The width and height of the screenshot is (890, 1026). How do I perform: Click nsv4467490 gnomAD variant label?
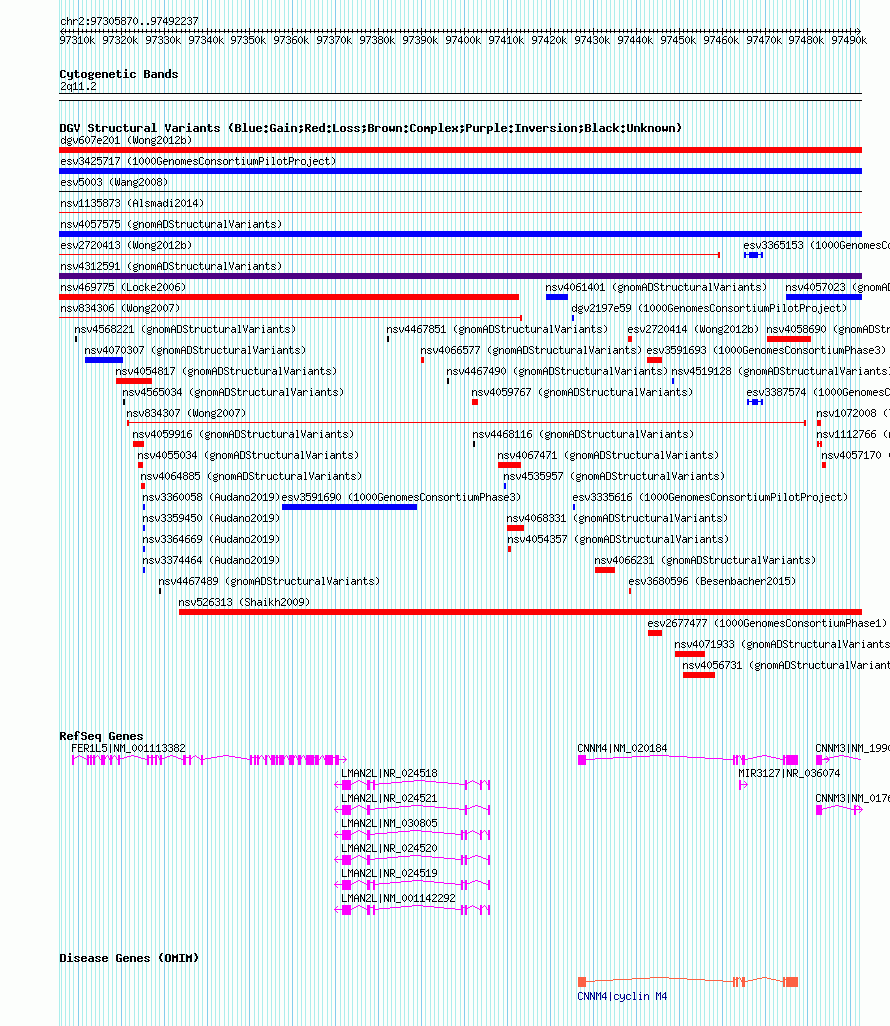pyautogui.click(x=557, y=370)
